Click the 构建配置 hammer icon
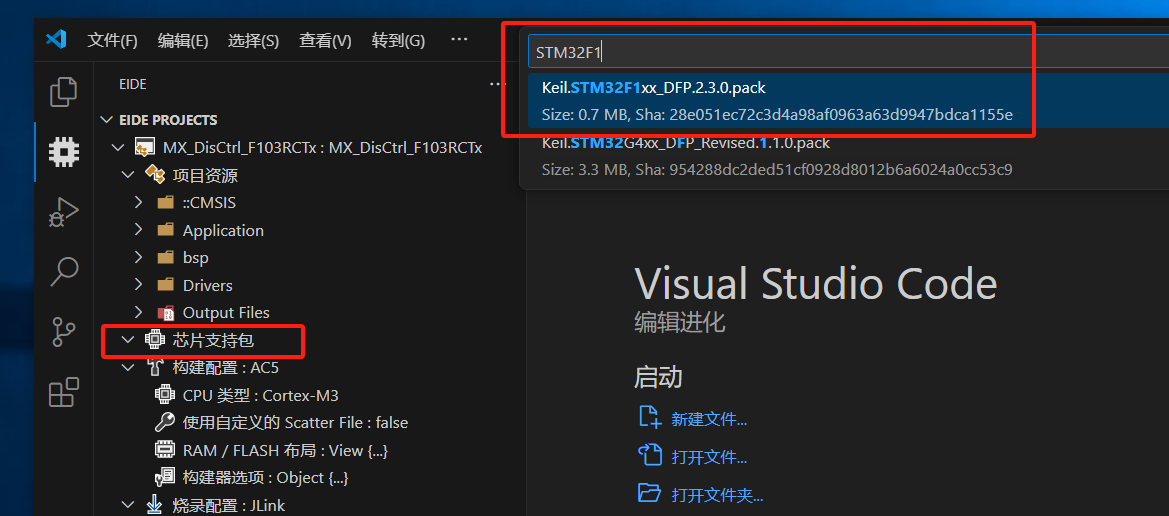 point(154,368)
